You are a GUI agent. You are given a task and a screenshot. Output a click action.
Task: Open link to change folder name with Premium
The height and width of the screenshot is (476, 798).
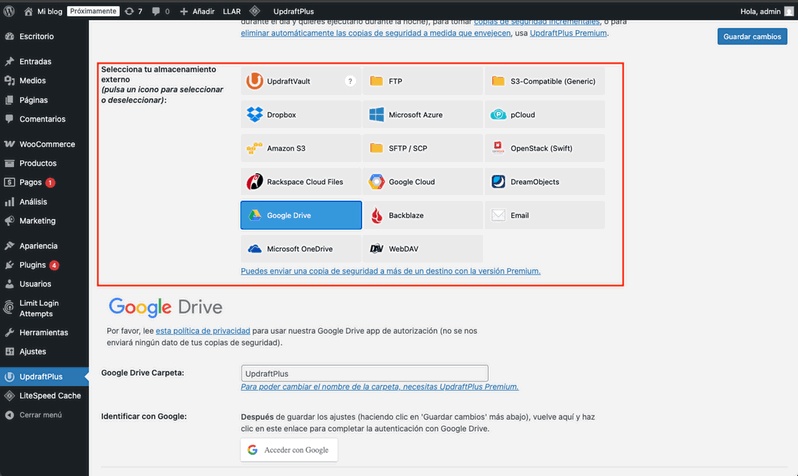380,387
